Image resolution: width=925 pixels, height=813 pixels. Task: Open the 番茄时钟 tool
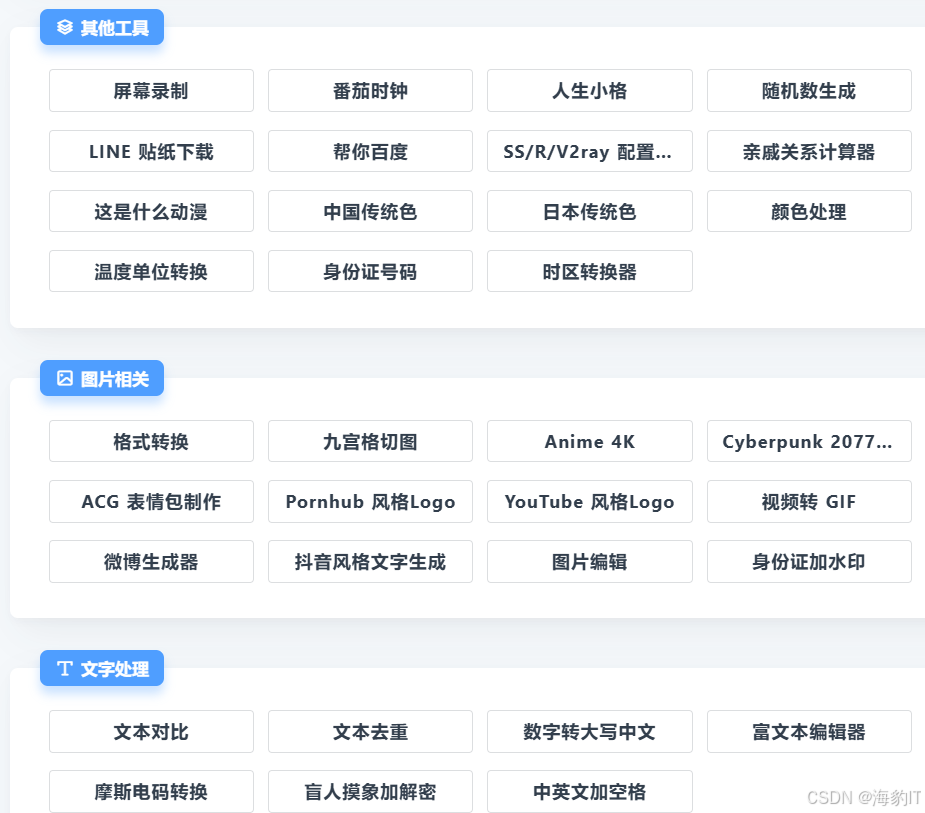[x=370, y=90]
